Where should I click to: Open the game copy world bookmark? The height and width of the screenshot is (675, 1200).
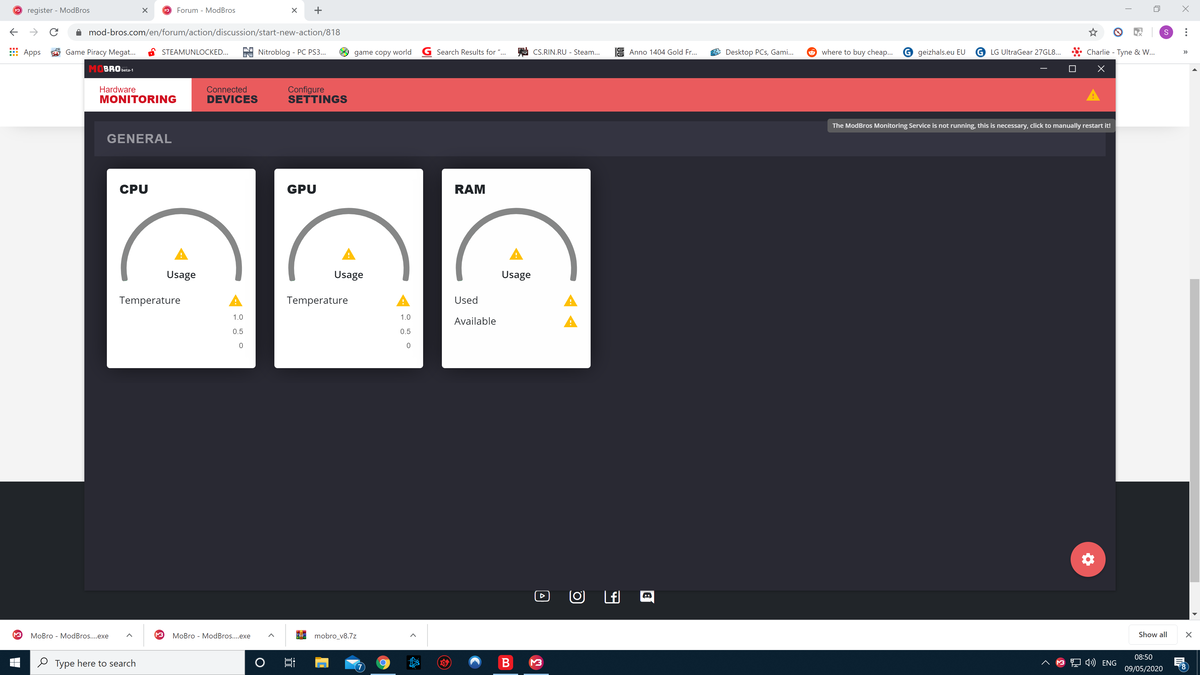pos(375,52)
